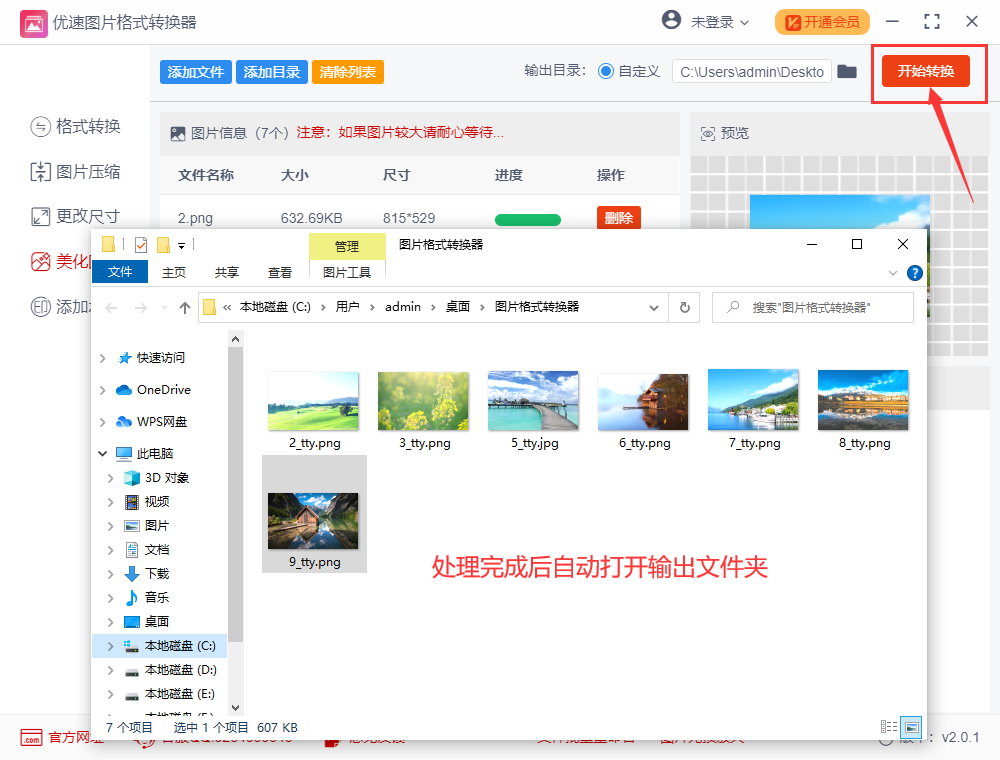Select the 3_tty.png thumbnail
The width and height of the screenshot is (1000, 760).
(x=423, y=401)
